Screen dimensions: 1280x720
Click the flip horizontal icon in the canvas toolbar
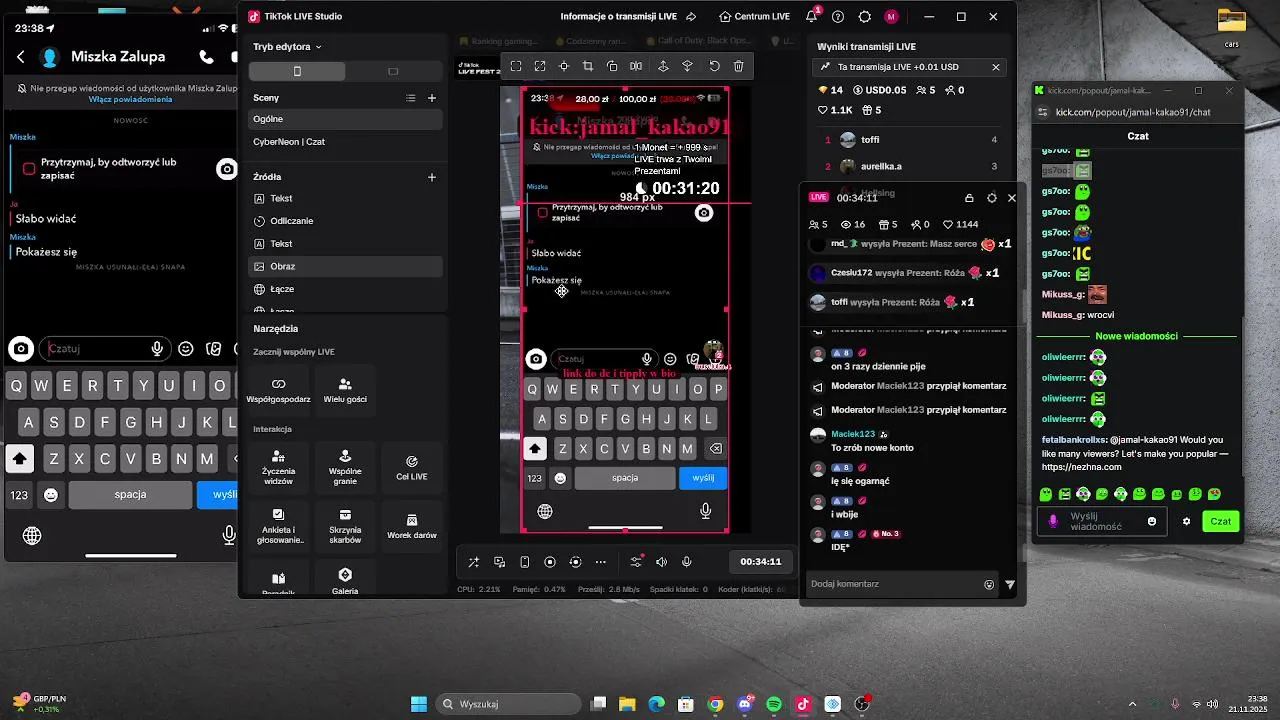(636, 66)
